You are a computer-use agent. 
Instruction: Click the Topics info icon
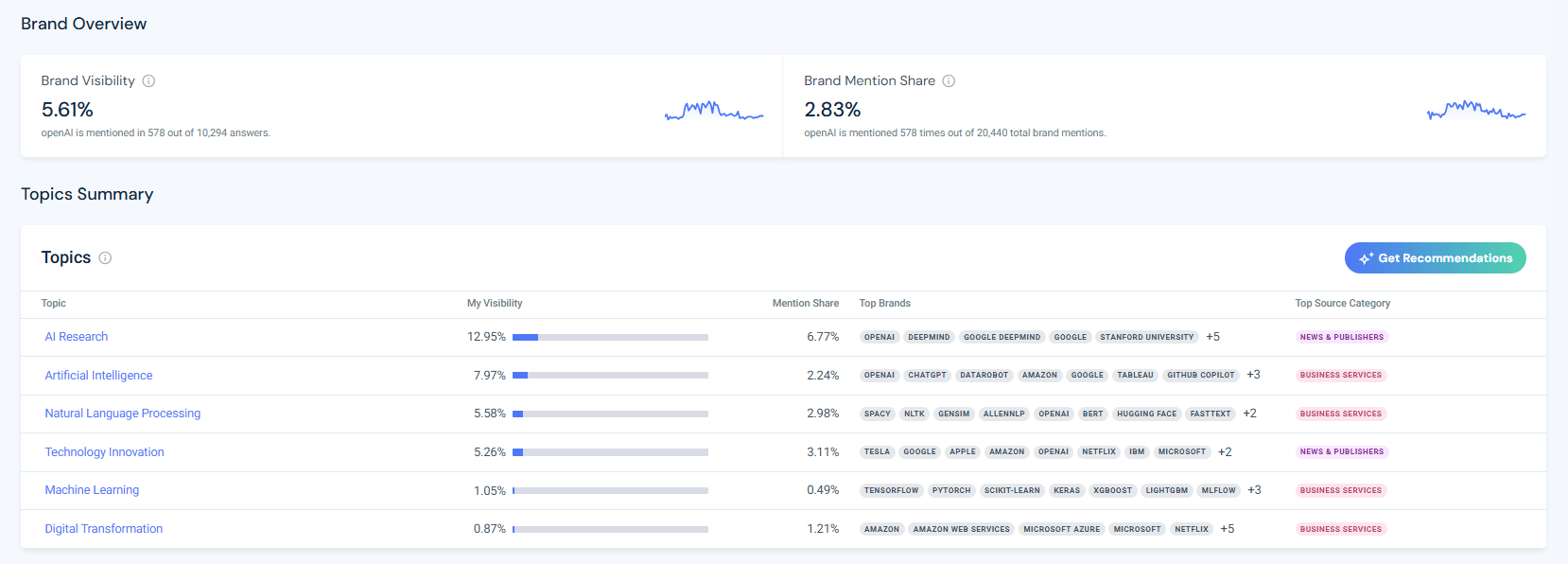pyautogui.click(x=105, y=258)
